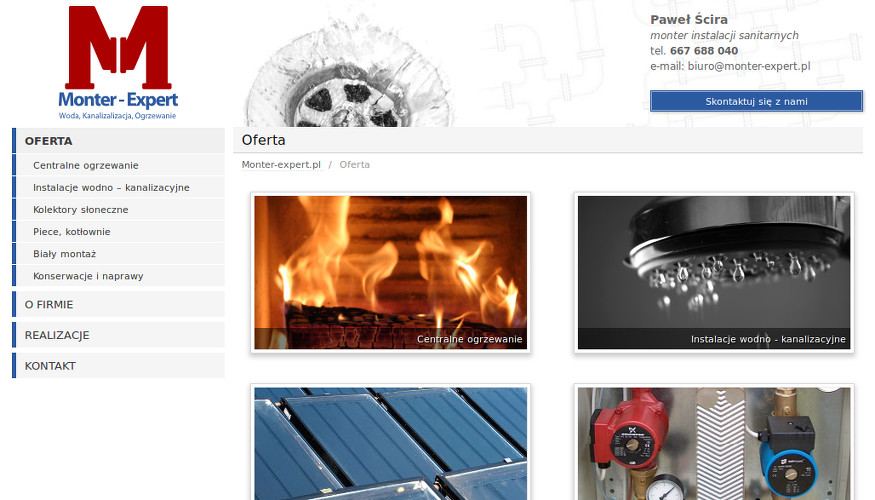Open Piece, kotłownie menu item
The width and height of the screenshot is (875, 500).
(118, 232)
